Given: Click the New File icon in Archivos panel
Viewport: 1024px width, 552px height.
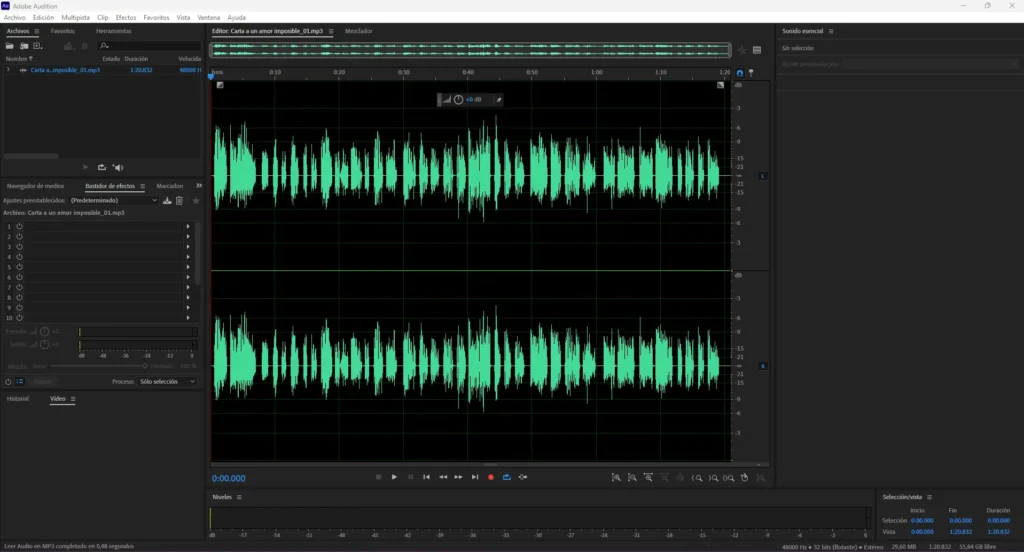Looking at the screenshot, I should tap(38, 46).
